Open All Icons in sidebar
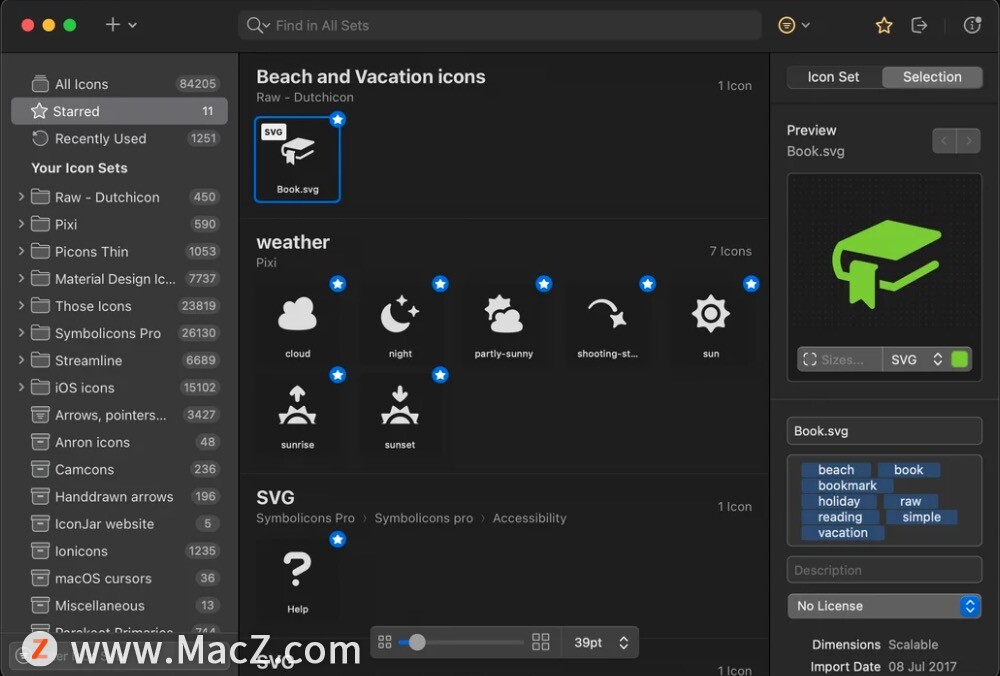Image resolution: width=1000 pixels, height=676 pixels. (x=119, y=84)
